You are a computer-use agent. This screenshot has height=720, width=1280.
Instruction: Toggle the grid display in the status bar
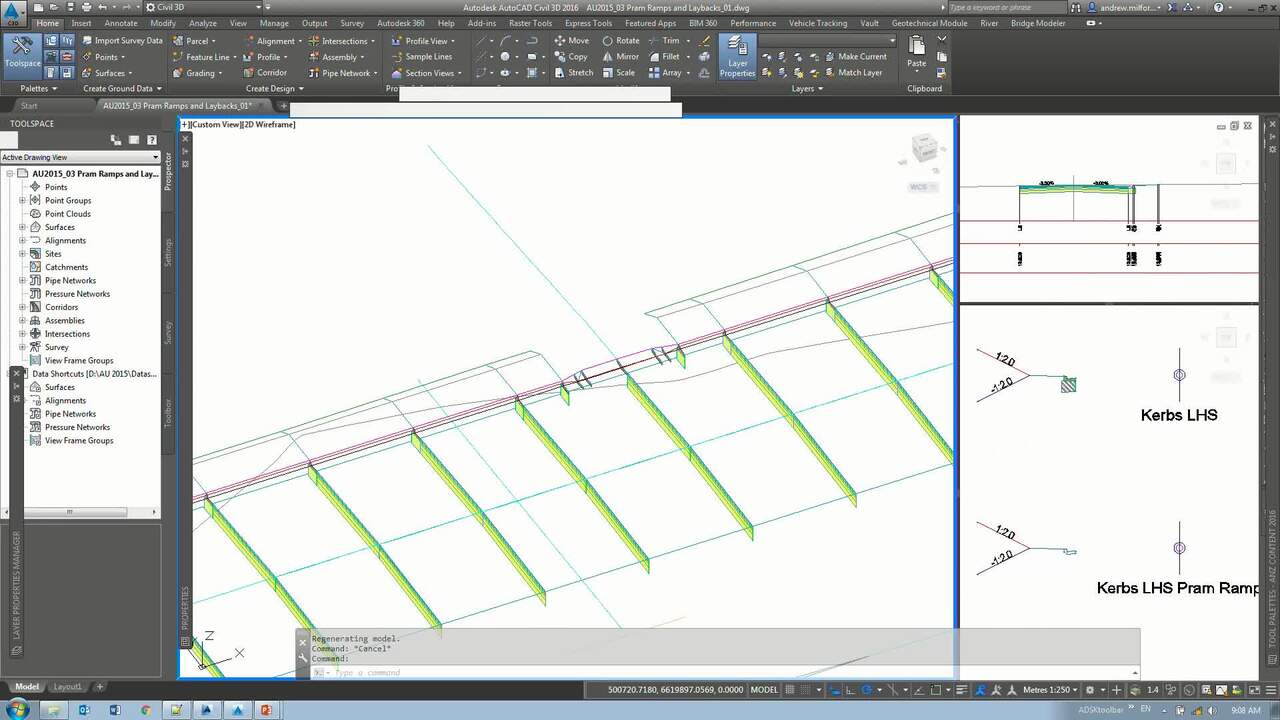[x=789, y=689]
